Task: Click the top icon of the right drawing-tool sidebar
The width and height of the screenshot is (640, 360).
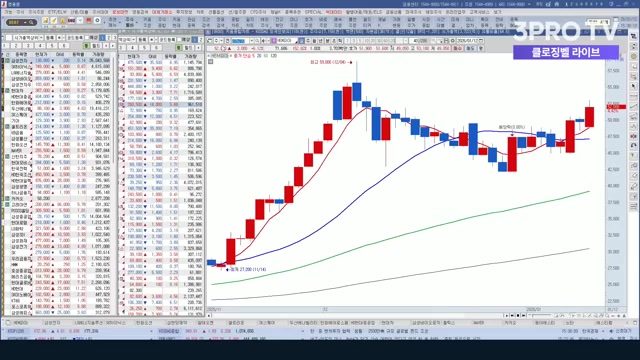Action: click(x=633, y=37)
